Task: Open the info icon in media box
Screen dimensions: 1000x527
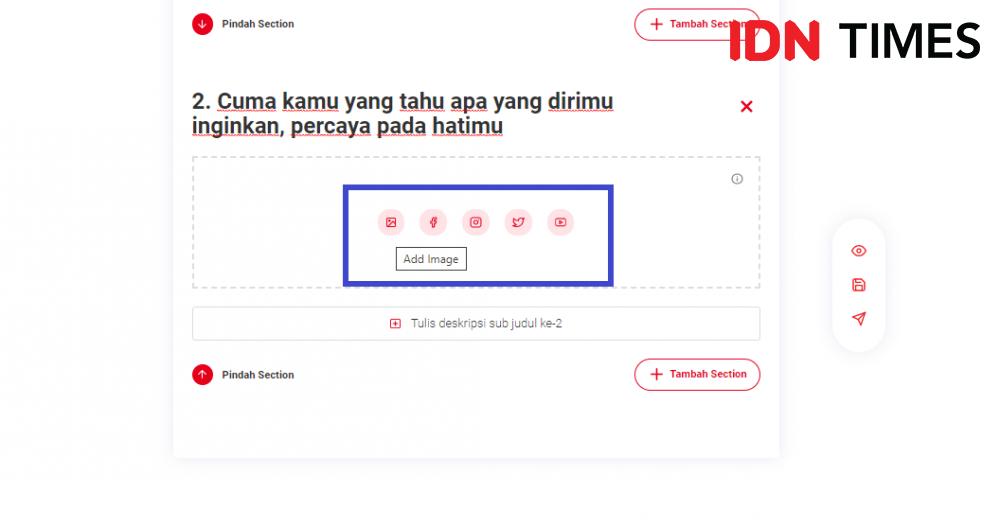Action: [x=737, y=179]
